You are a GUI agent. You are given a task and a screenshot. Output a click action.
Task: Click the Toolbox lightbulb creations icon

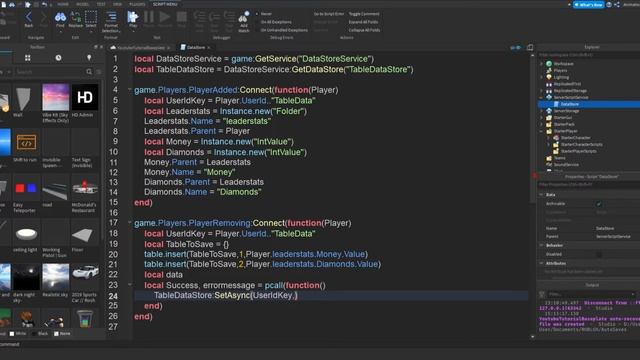tap(89, 58)
